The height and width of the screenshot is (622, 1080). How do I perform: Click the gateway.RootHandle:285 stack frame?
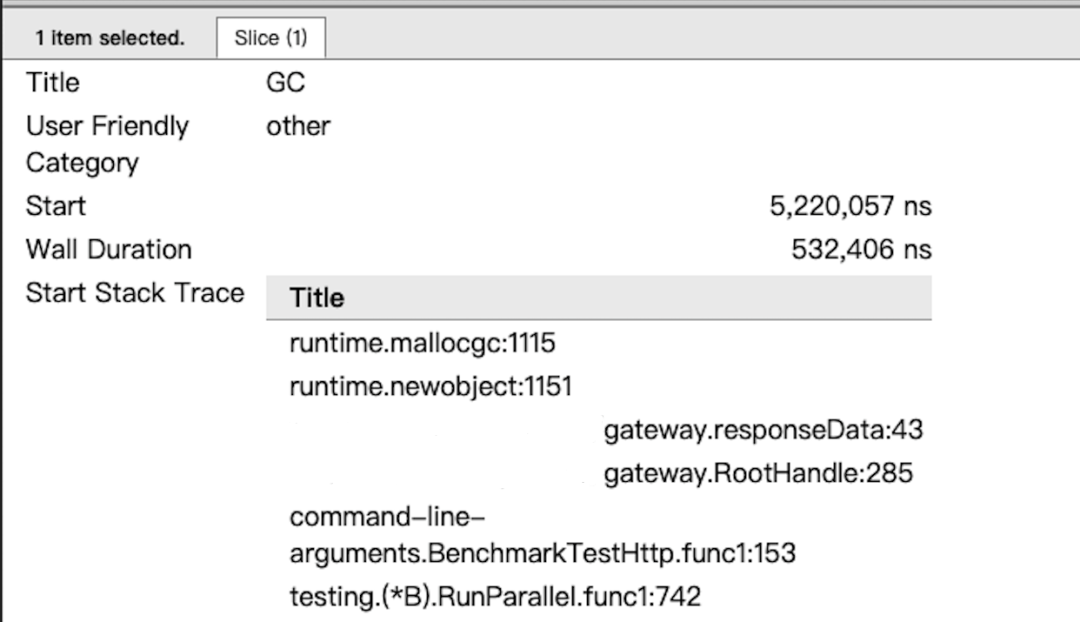757,473
